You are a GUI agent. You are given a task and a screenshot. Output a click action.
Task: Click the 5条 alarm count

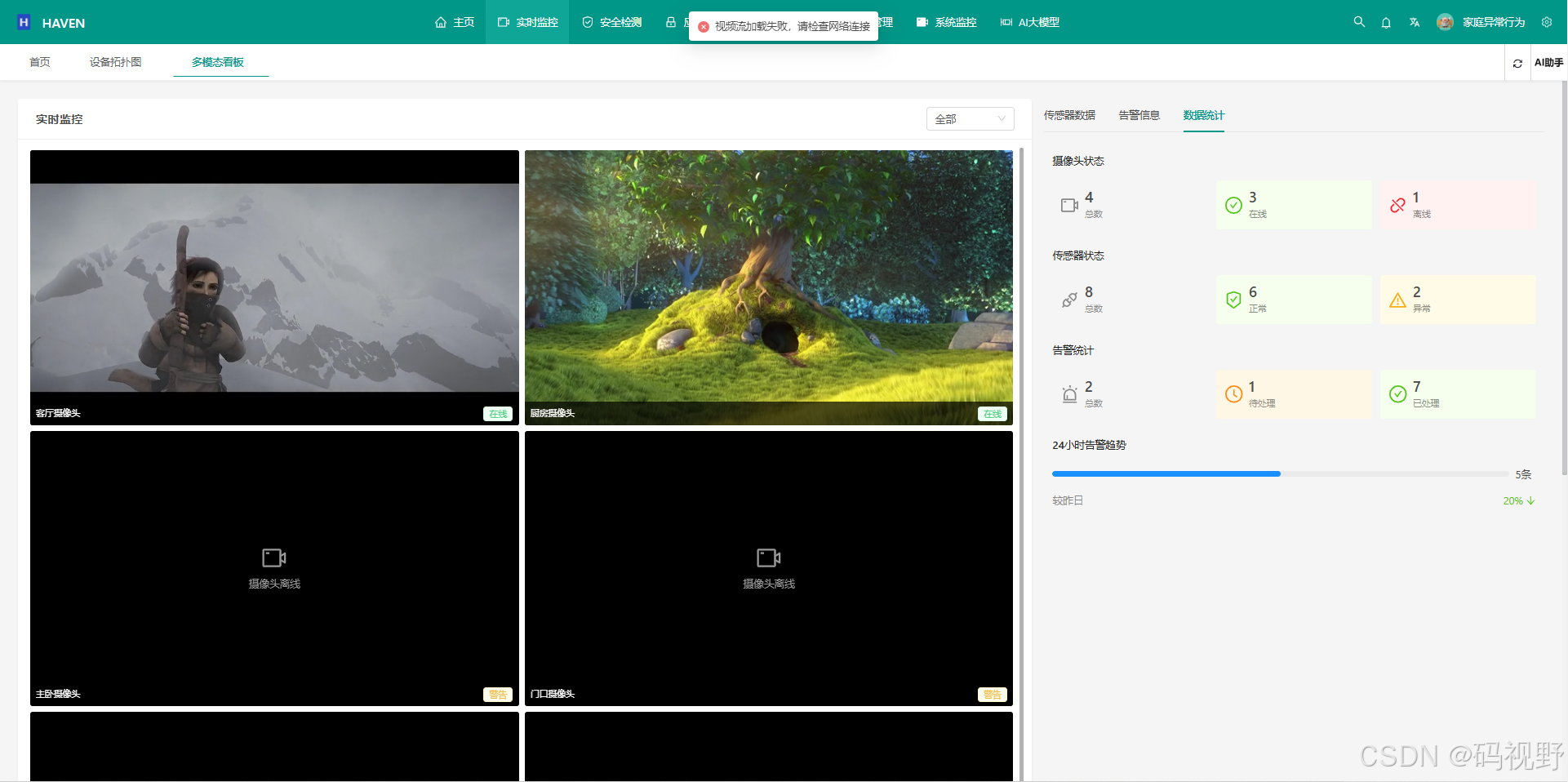1523,474
